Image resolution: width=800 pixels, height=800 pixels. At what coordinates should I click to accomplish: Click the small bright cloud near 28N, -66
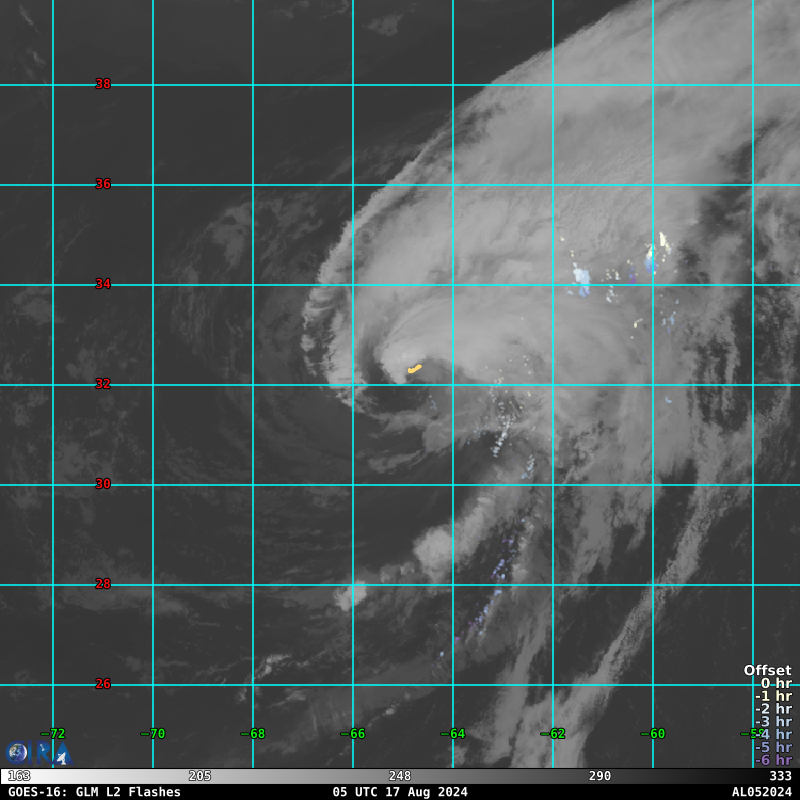click(x=353, y=596)
